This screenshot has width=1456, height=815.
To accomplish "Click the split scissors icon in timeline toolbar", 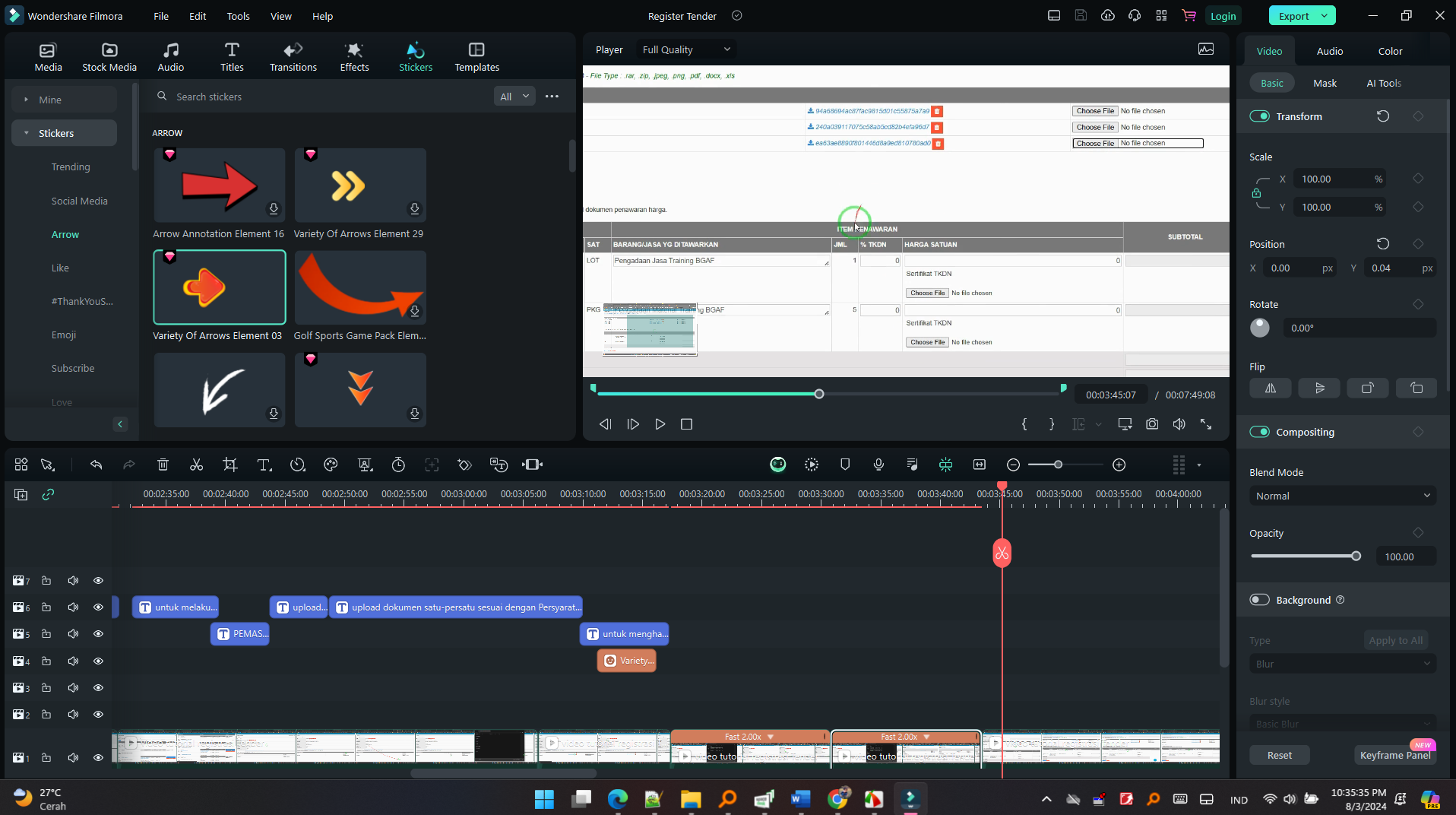I will tap(196, 465).
